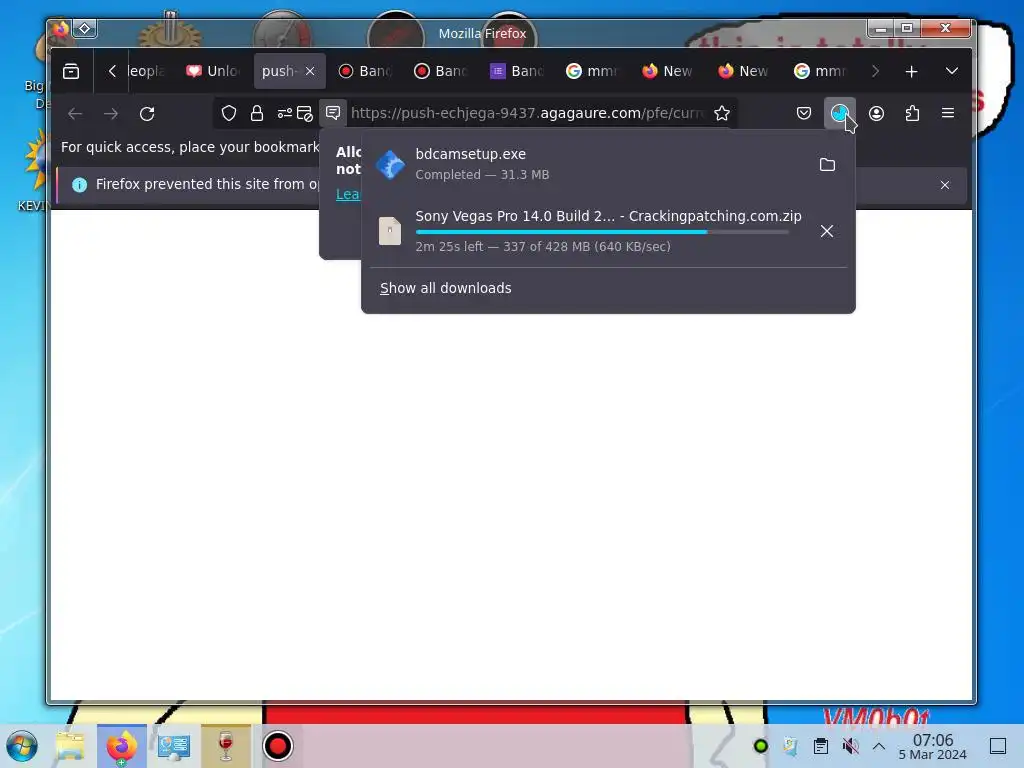
Task: Open the clipboard tray icon
Action: click(x=820, y=746)
